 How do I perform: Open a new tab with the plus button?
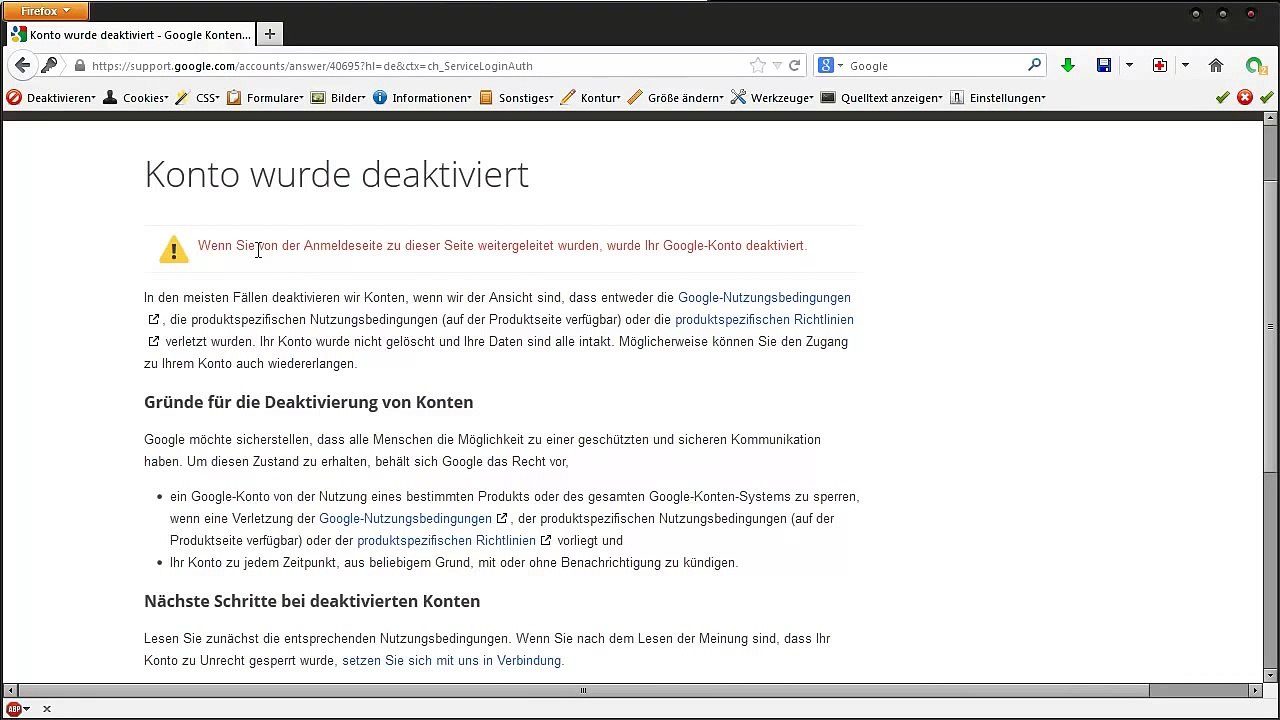tap(269, 34)
